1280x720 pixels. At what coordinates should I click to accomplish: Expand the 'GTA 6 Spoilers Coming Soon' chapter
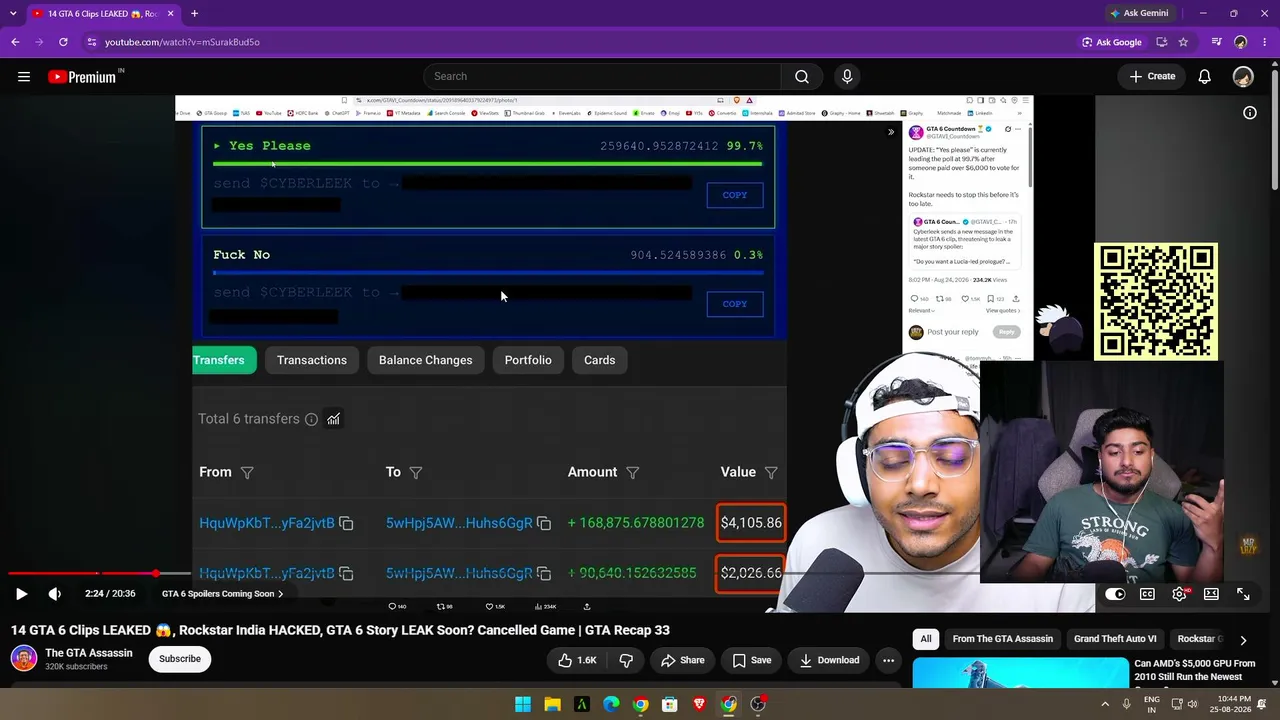coord(222,594)
